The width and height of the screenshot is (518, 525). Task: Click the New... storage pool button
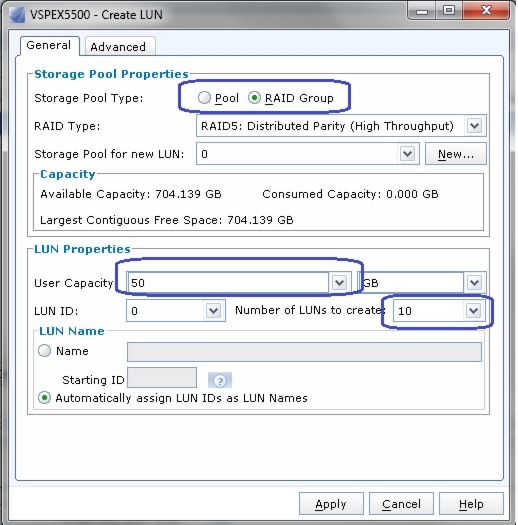pyautogui.click(x=455, y=154)
